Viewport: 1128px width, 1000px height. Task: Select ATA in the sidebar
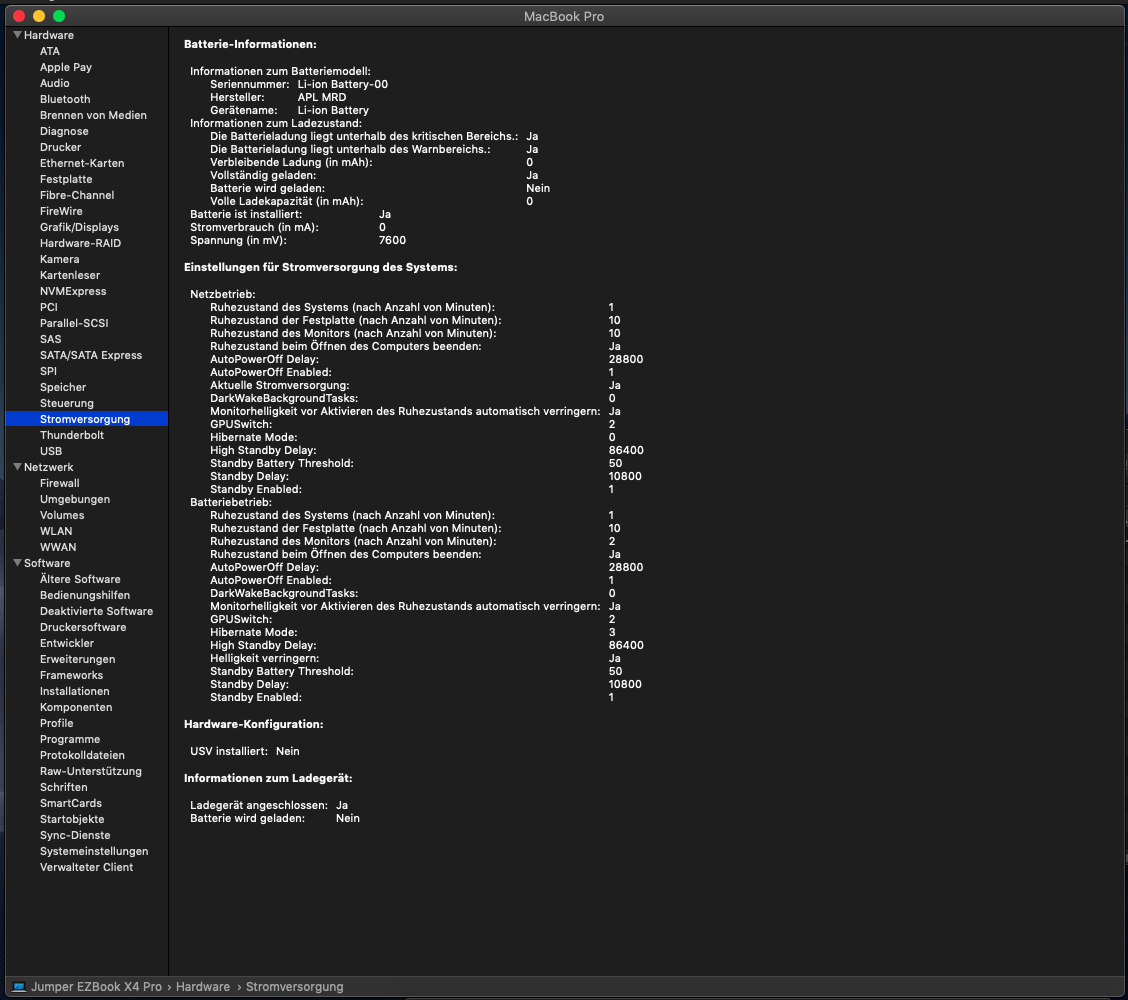tap(50, 51)
